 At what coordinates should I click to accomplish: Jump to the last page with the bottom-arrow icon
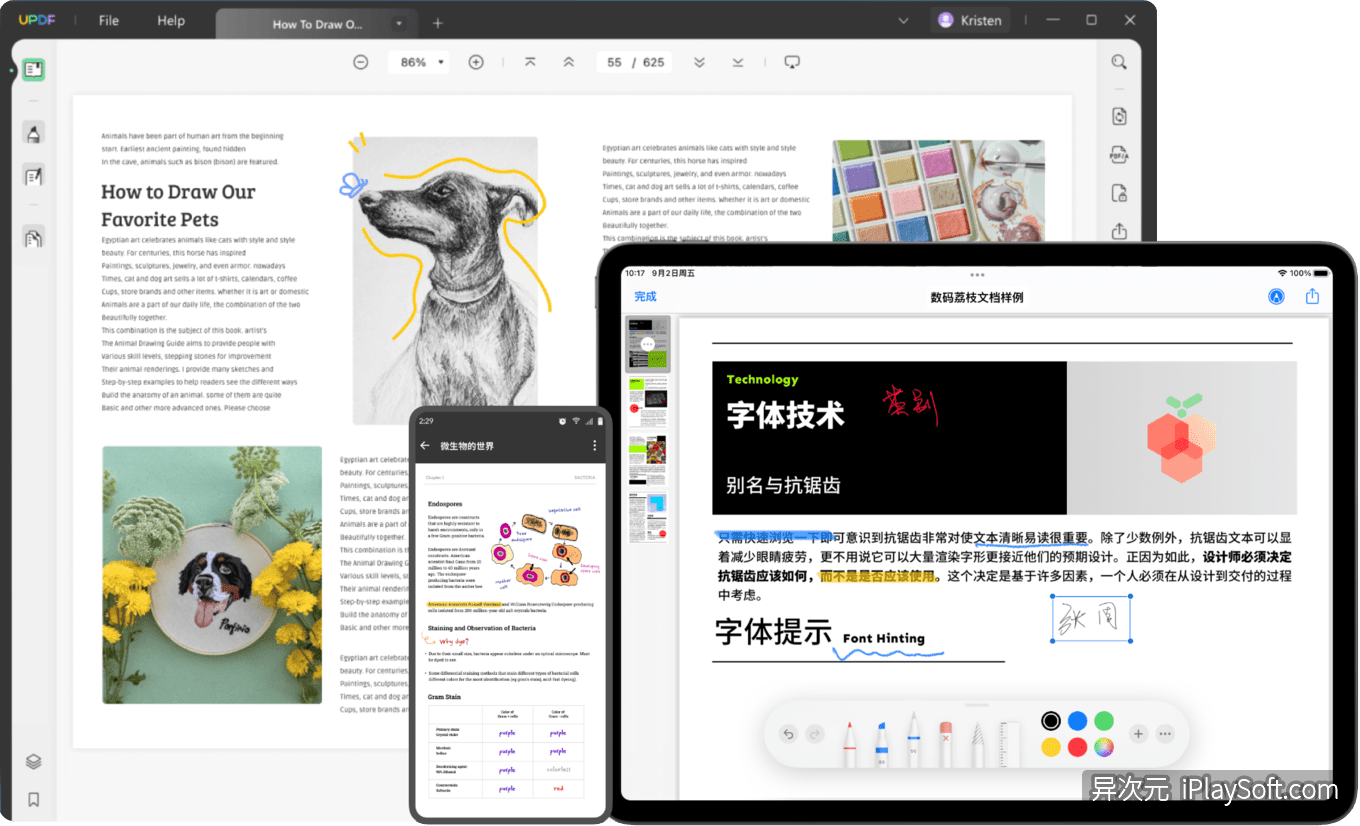tap(737, 61)
